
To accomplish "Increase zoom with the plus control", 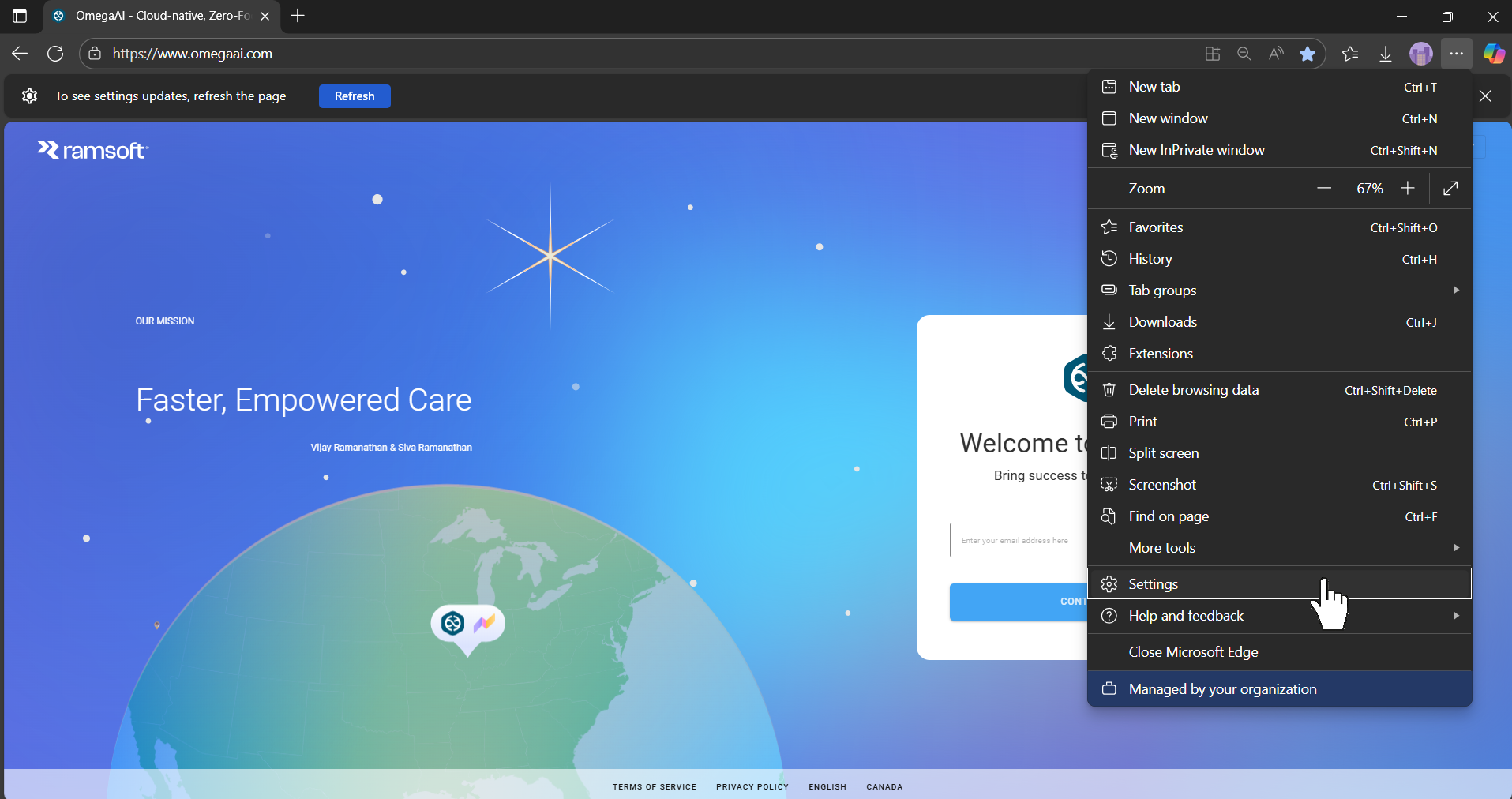I will tap(1409, 189).
